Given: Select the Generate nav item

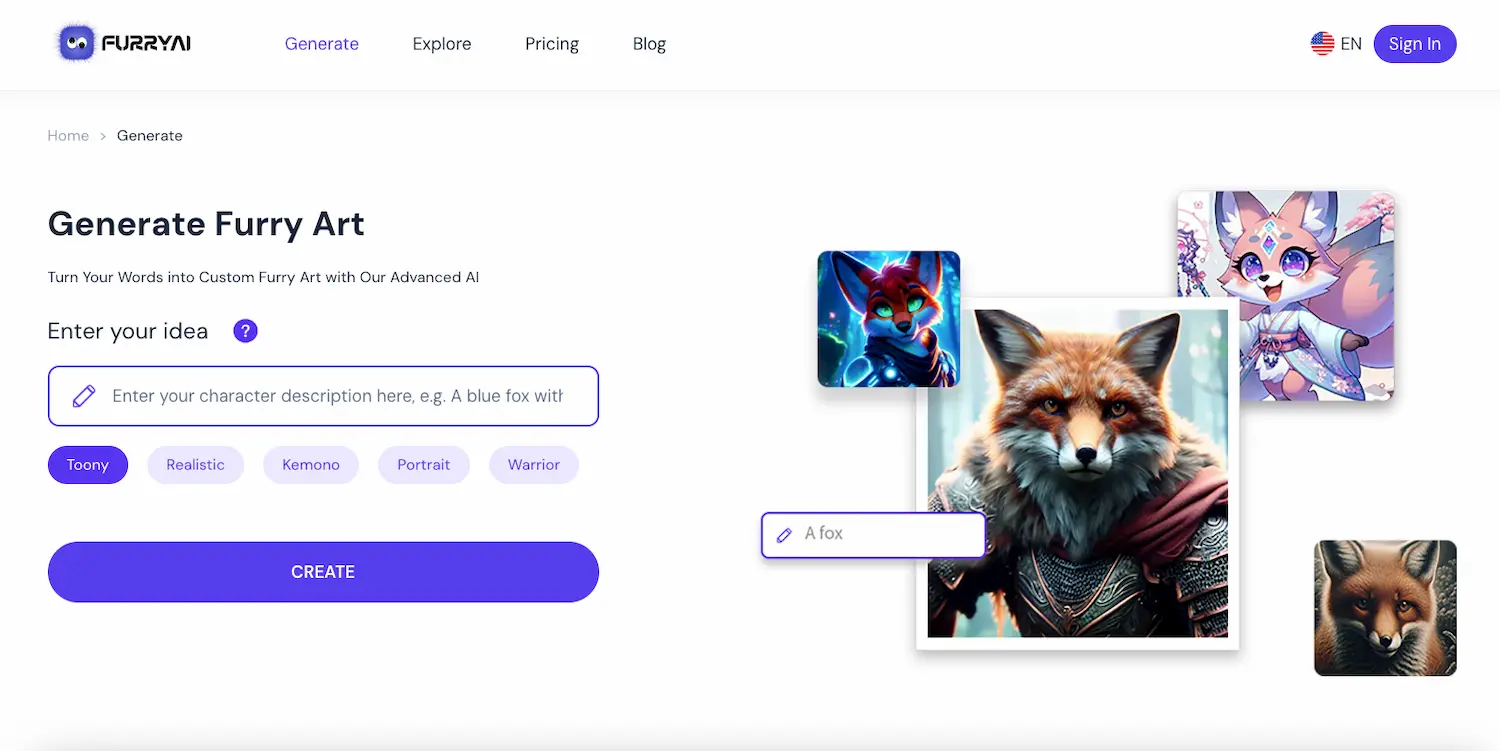Looking at the screenshot, I should point(322,43).
